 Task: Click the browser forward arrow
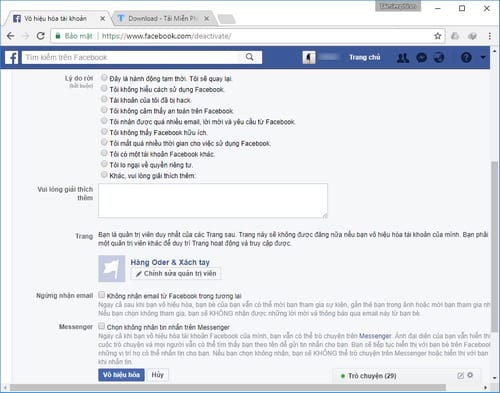pyautogui.click(x=25, y=36)
